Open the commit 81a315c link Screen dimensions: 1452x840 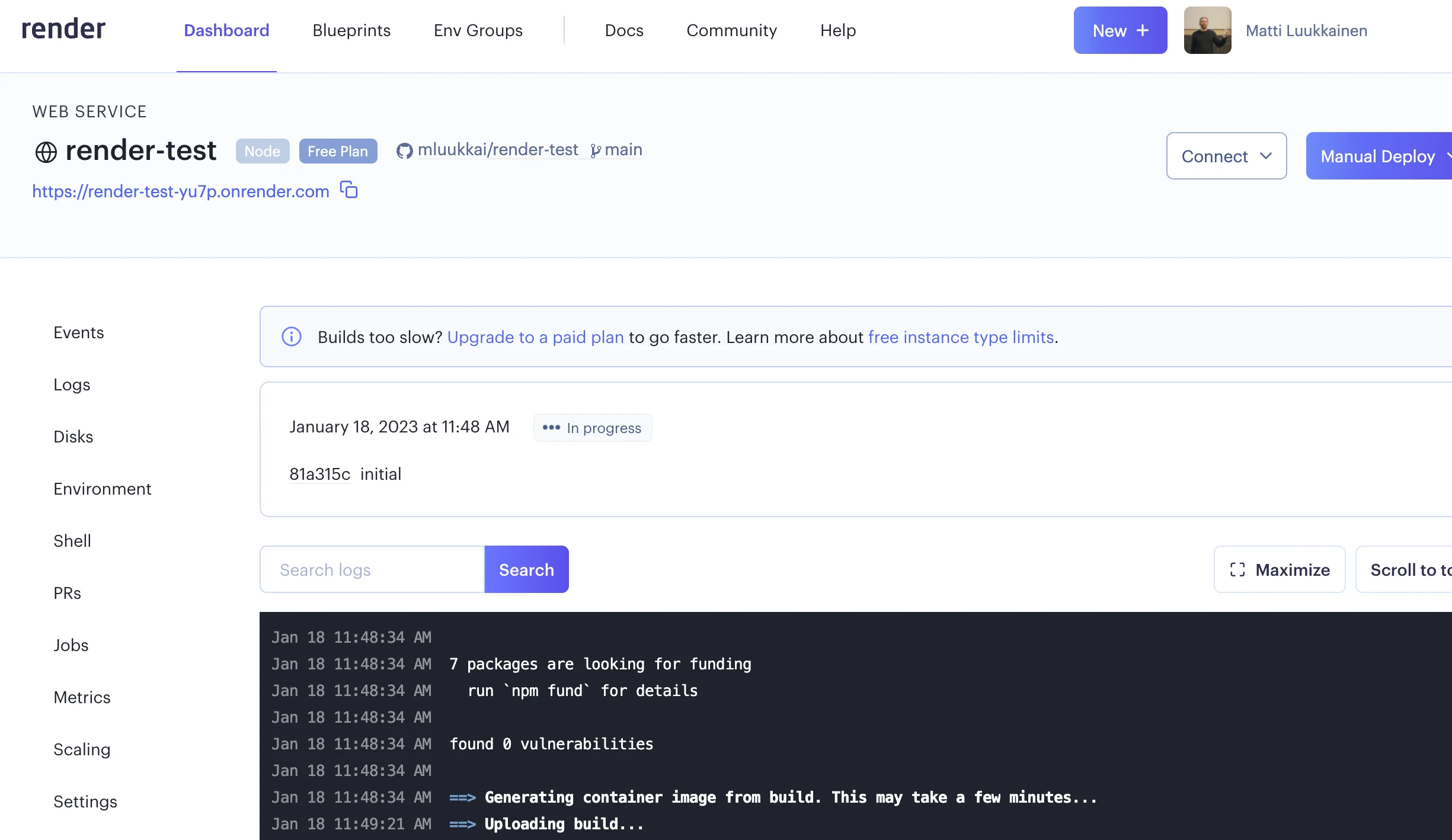point(319,474)
